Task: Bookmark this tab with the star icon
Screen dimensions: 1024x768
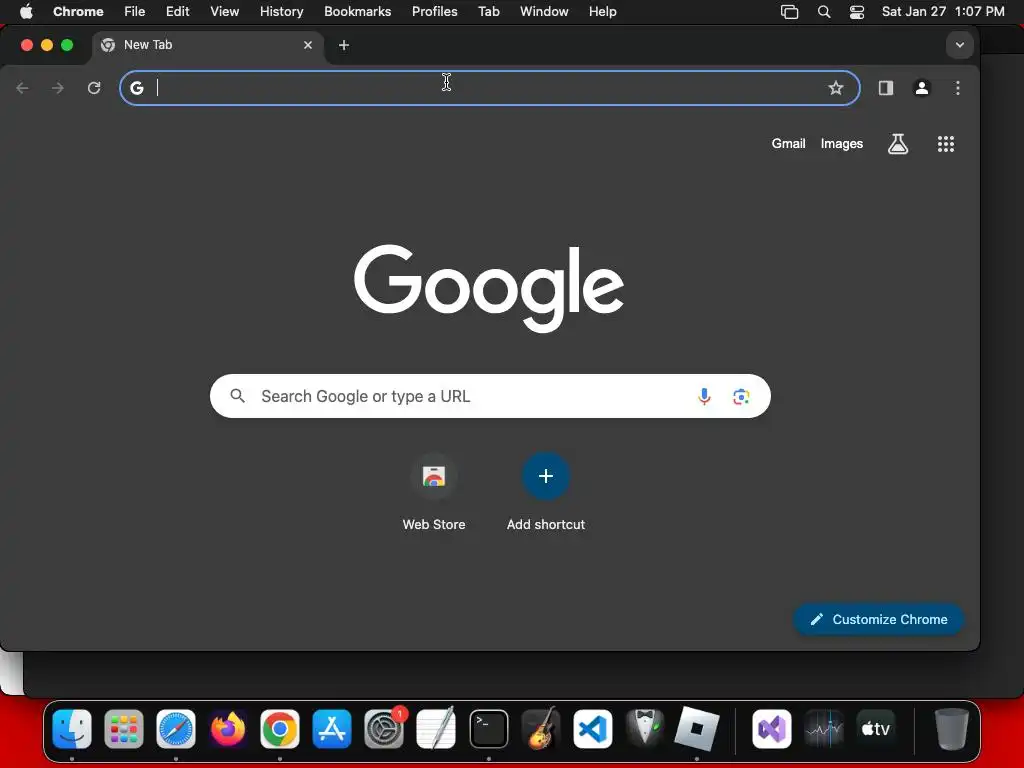Action: click(835, 88)
